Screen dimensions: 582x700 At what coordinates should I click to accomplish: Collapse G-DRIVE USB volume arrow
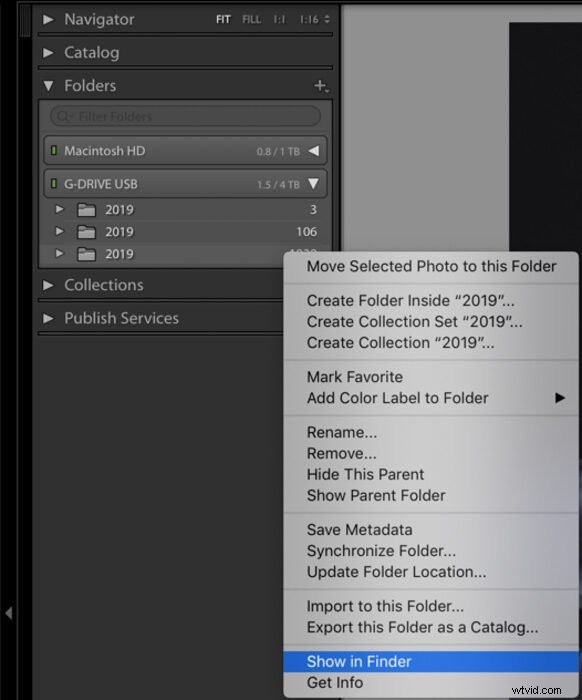point(314,184)
